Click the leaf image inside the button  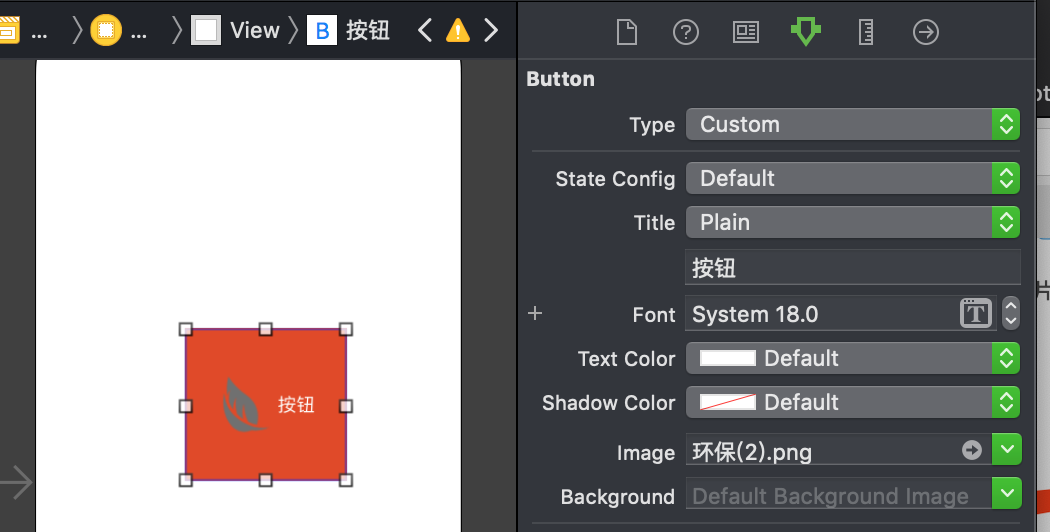pyautogui.click(x=244, y=405)
